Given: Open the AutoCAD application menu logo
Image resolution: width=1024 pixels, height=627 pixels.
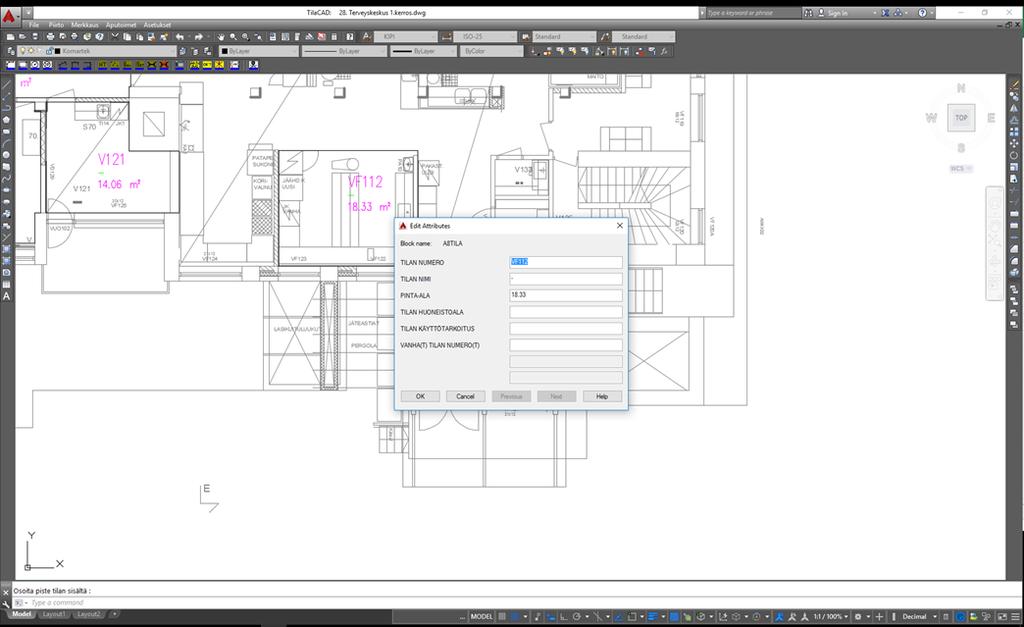Looking at the screenshot, I should (x=9, y=14).
